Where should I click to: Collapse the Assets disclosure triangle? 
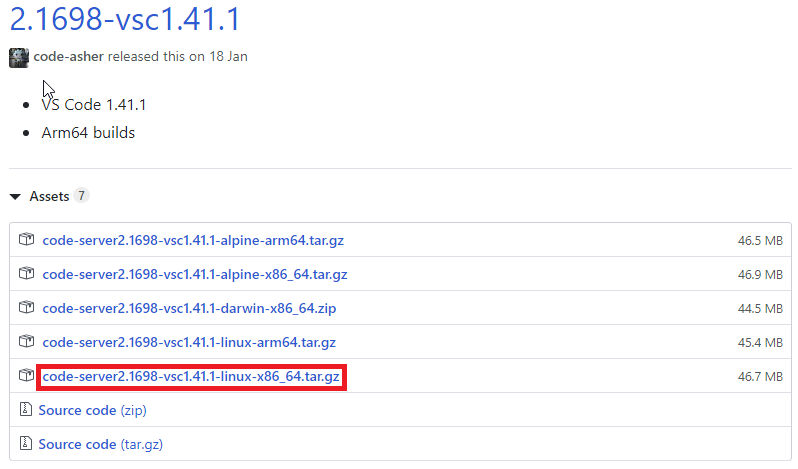[x=15, y=196]
